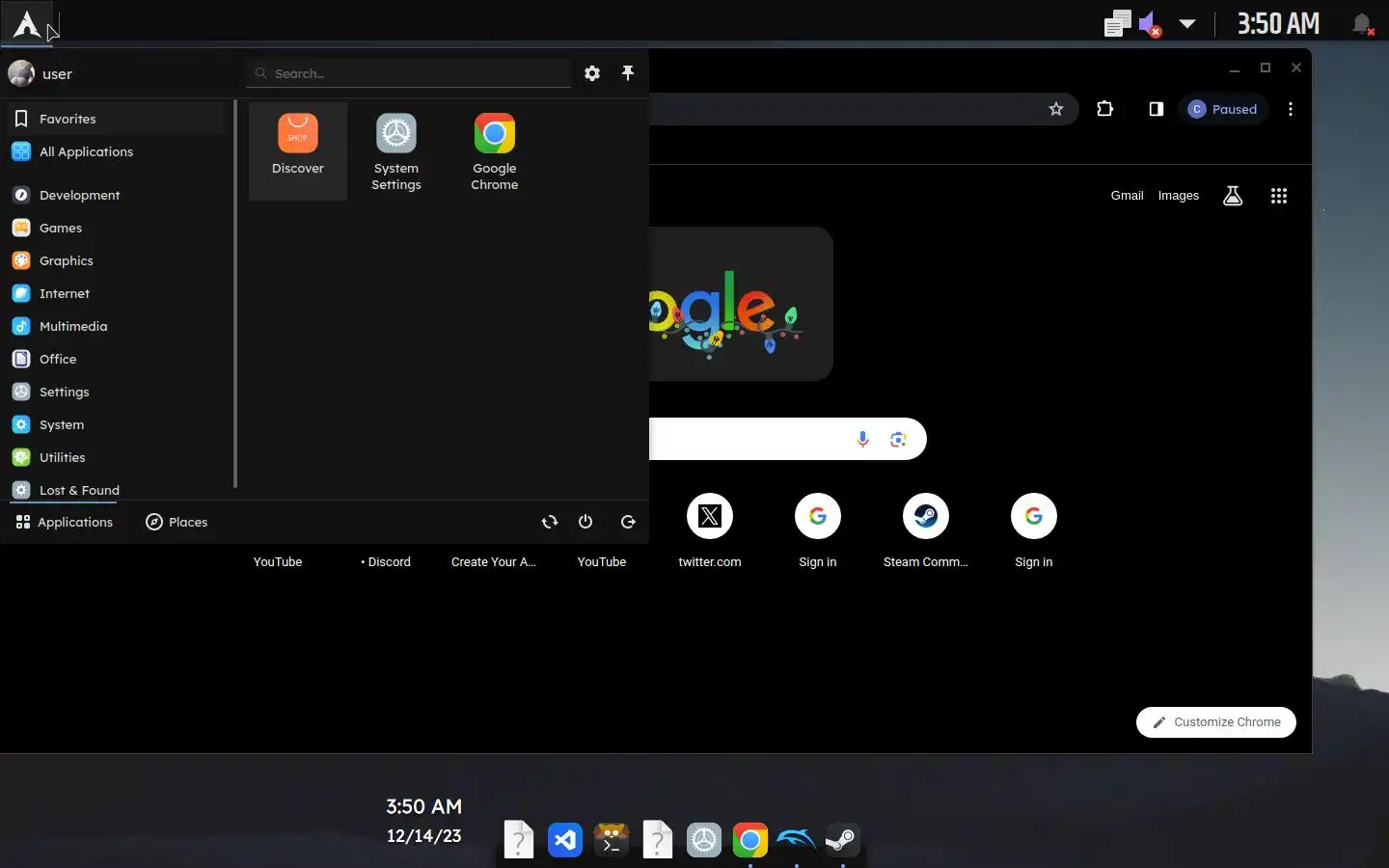
Task: Open Chrome three-dot menu
Action: (x=1291, y=109)
